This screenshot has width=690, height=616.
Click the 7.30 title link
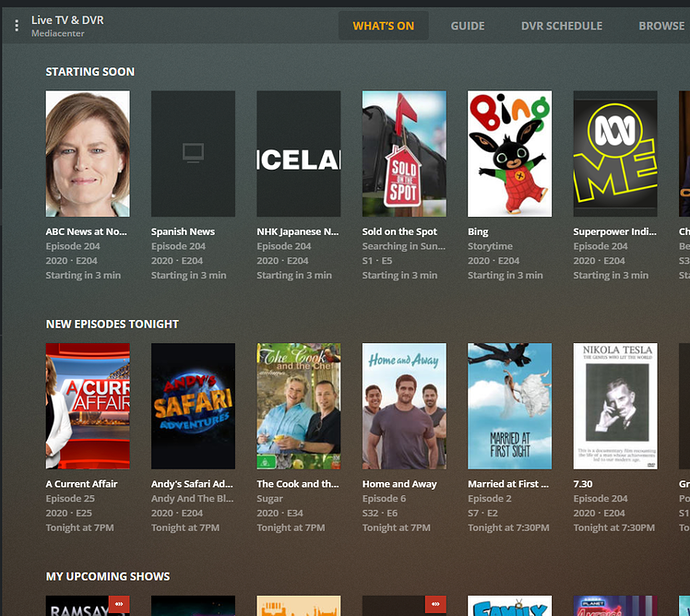coord(583,484)
